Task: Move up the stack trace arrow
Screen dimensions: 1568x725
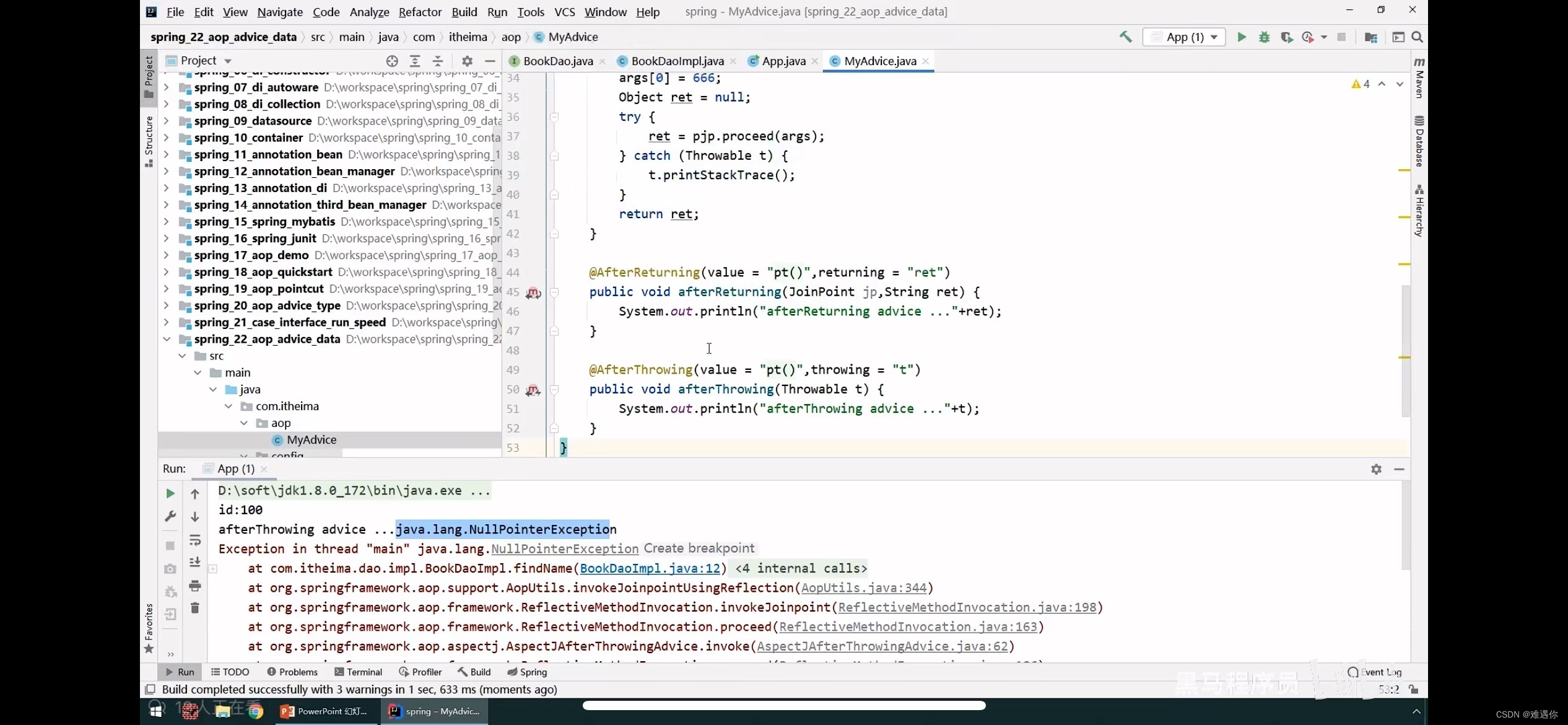Action: click(x=195, y=493)
